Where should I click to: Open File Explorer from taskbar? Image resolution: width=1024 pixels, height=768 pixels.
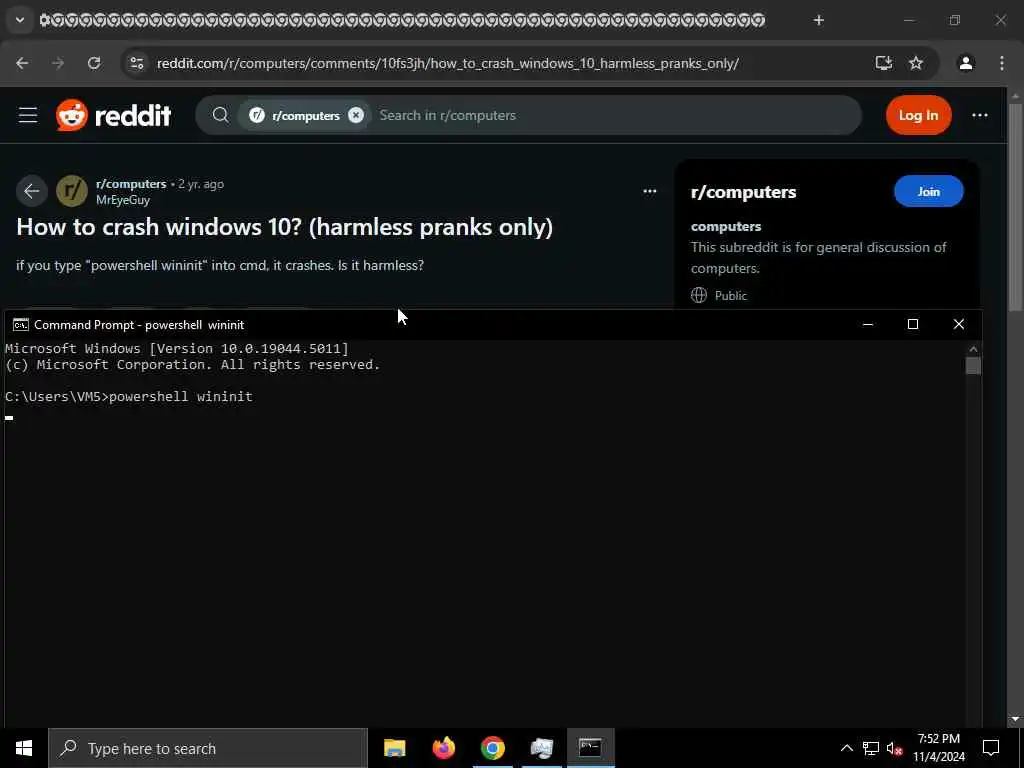point(394,748)
